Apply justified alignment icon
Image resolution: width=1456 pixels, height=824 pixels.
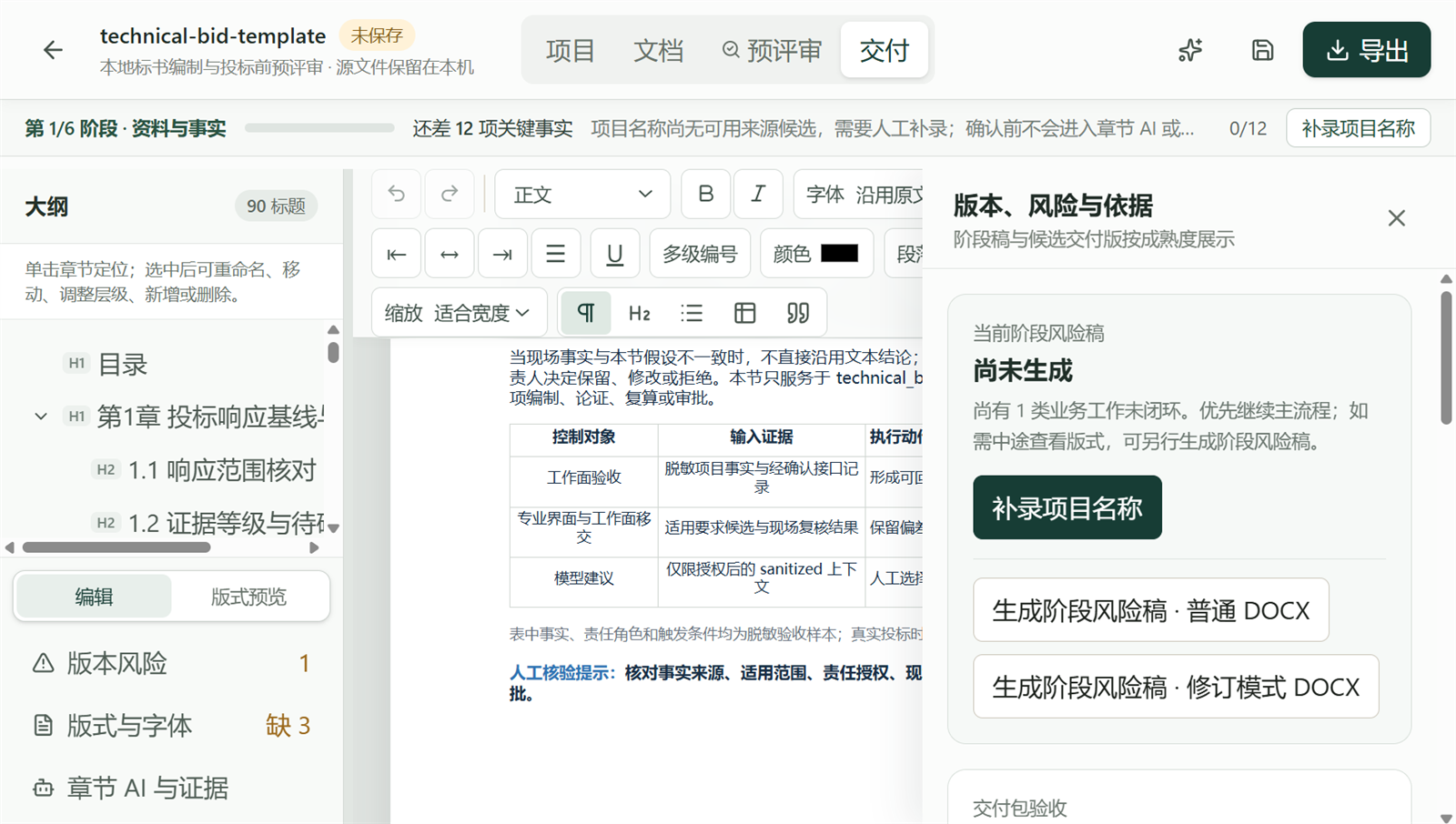[x=555, y=254]
